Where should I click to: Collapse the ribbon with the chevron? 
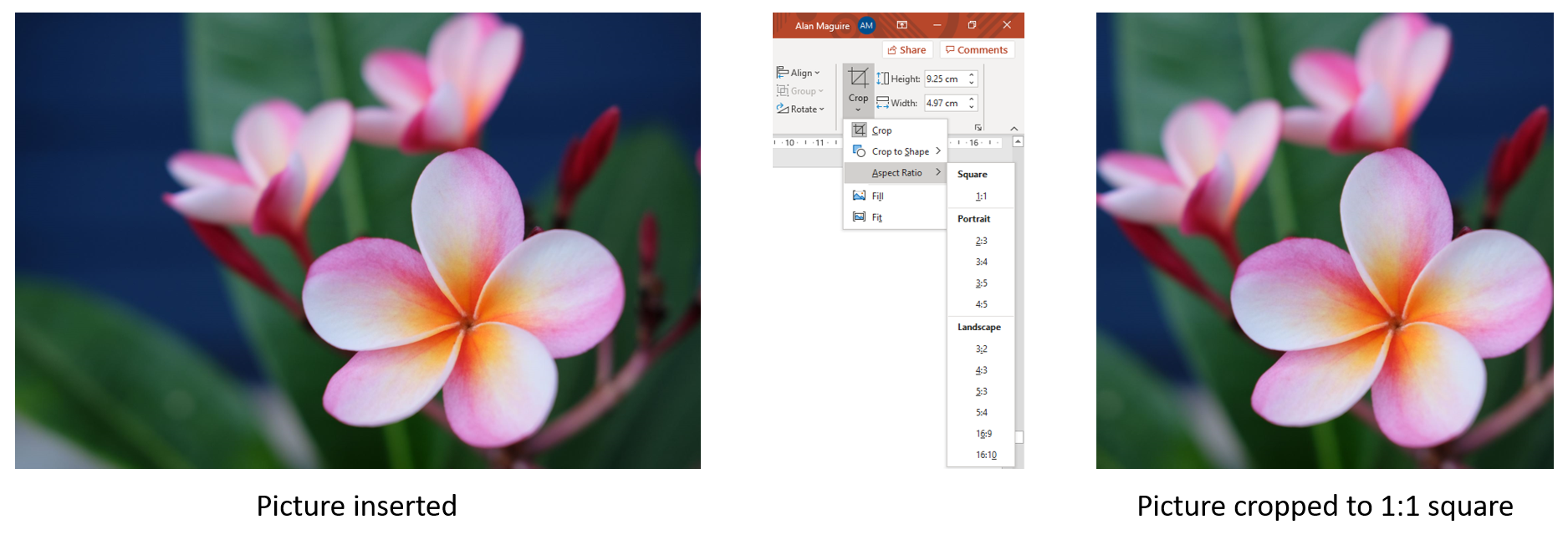[1014, 128]
